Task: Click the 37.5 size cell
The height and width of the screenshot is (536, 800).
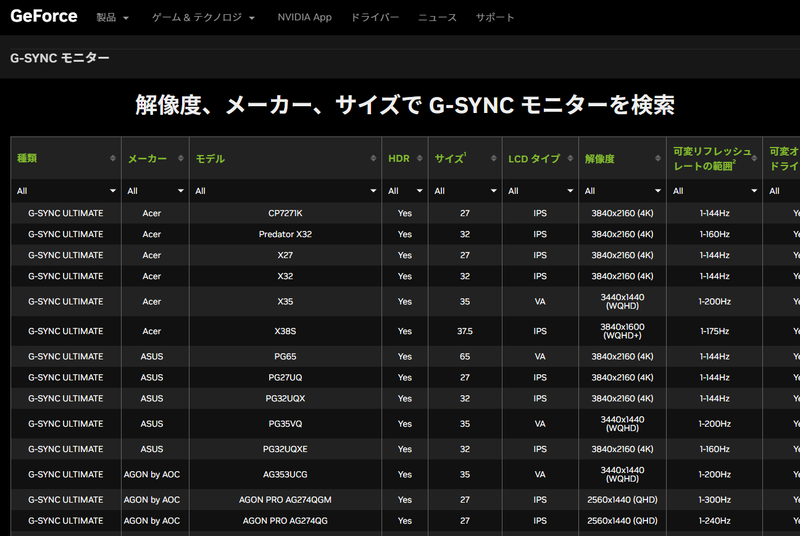Action: click(465, 331)
